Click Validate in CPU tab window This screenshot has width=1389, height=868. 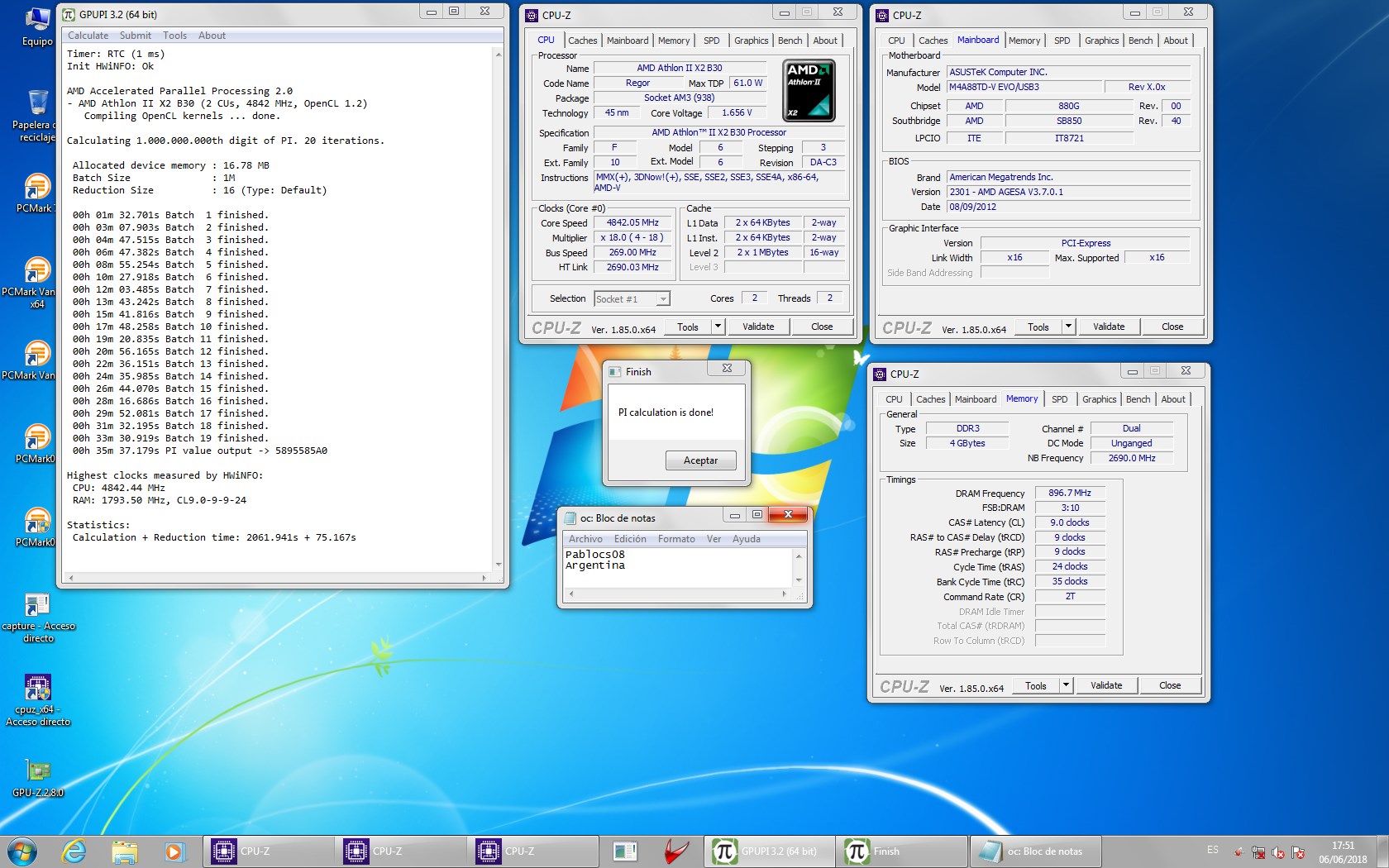point(758,327)
